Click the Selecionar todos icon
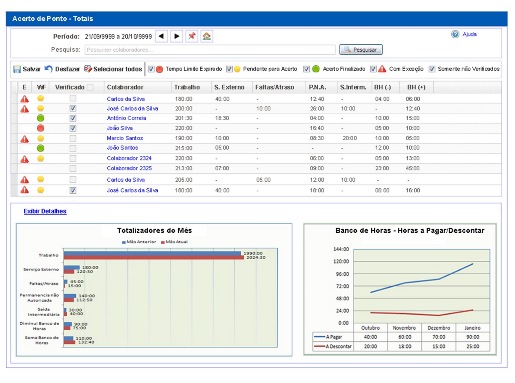Screen dimensions: 515x383 click(x=88, y=69)
